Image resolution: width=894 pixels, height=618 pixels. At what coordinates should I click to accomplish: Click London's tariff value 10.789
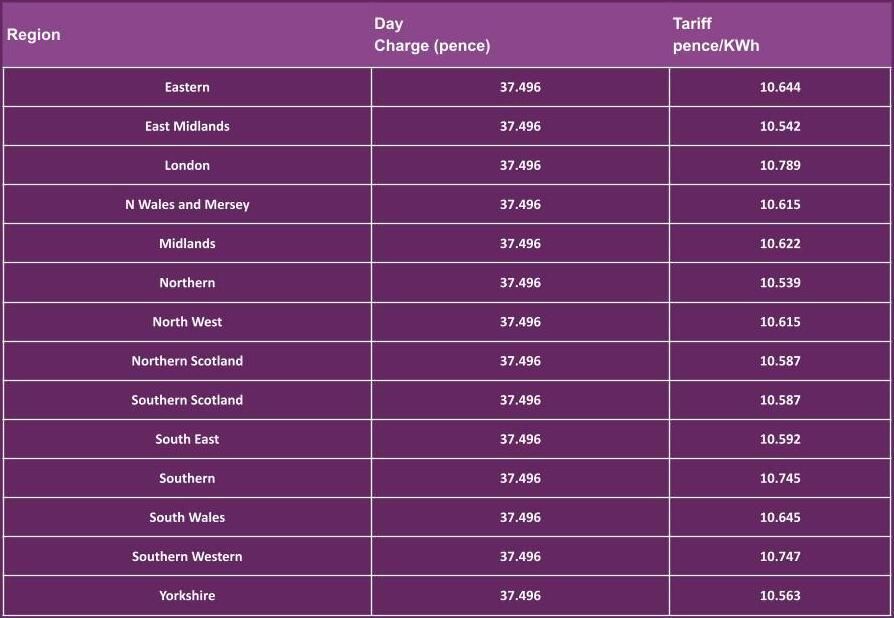(x=780, y=165)
